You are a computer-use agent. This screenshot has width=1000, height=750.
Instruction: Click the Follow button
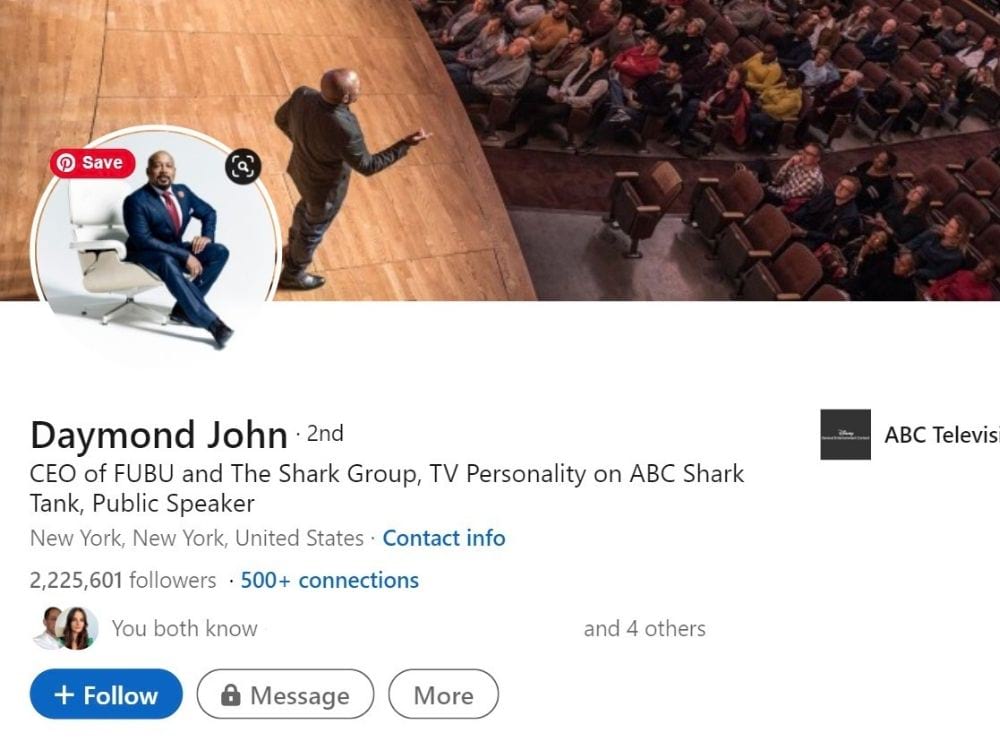106,695
